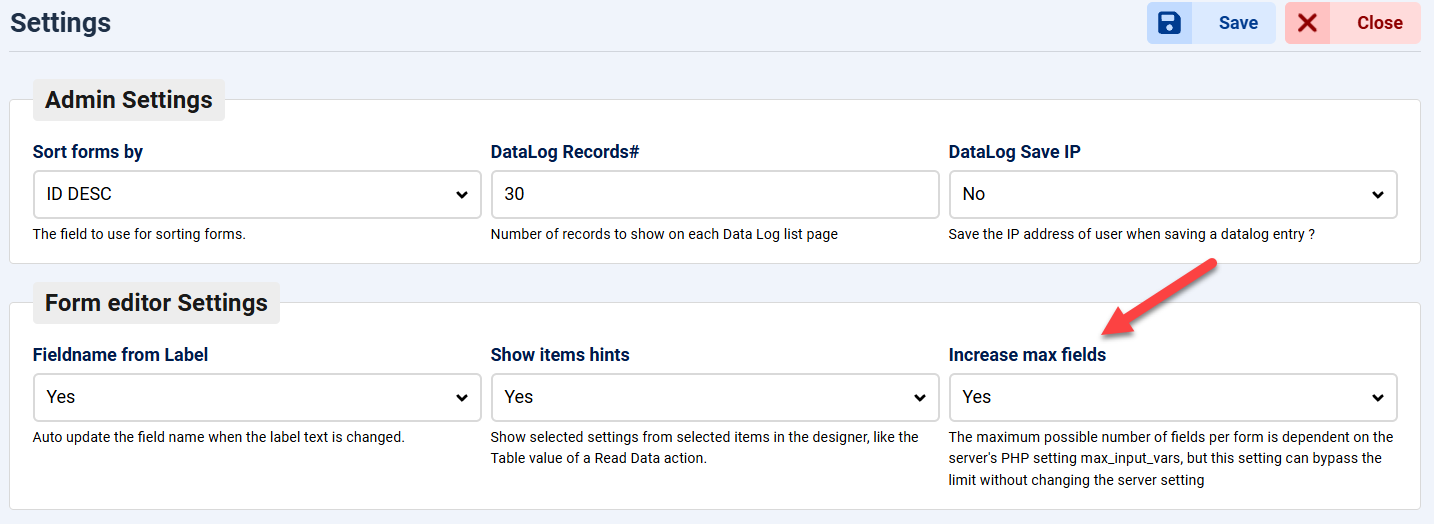The image size is (1434, 524).
Task: Click the Close button text
Action: pos(1379,23)
